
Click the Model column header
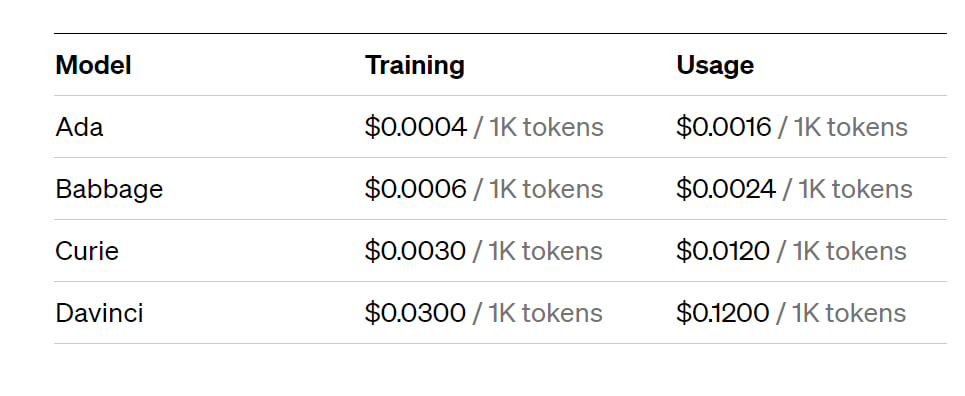[94, 65]
